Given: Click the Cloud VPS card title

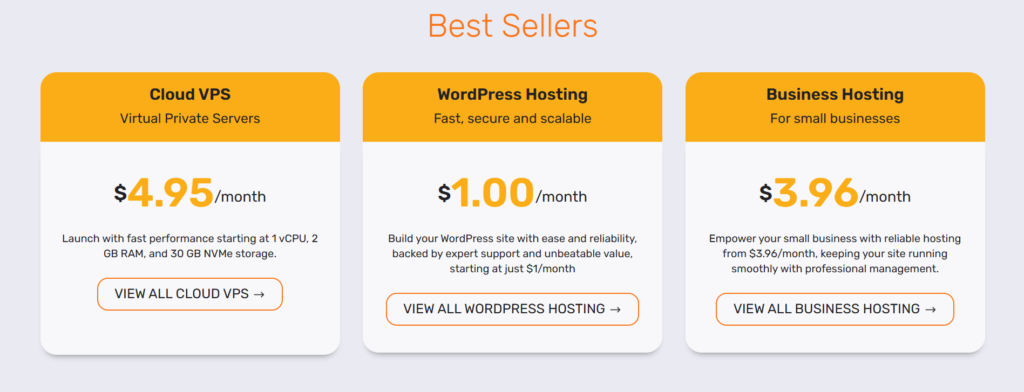Looking at the screenshot, I should tap(190, 95).
